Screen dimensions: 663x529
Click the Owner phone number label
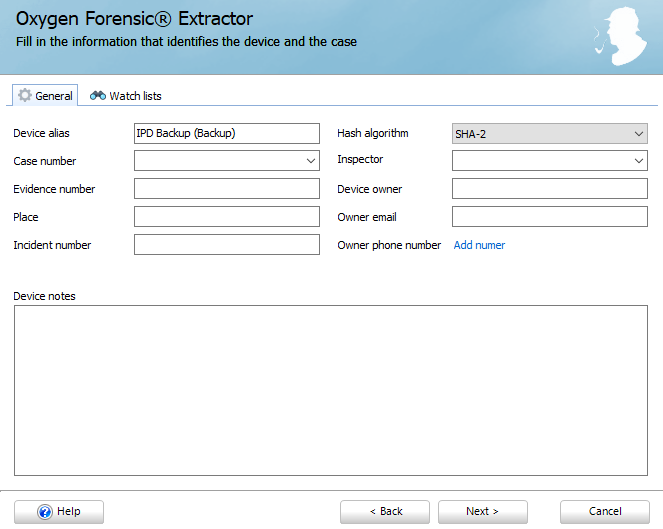click(x=389, y=245)
